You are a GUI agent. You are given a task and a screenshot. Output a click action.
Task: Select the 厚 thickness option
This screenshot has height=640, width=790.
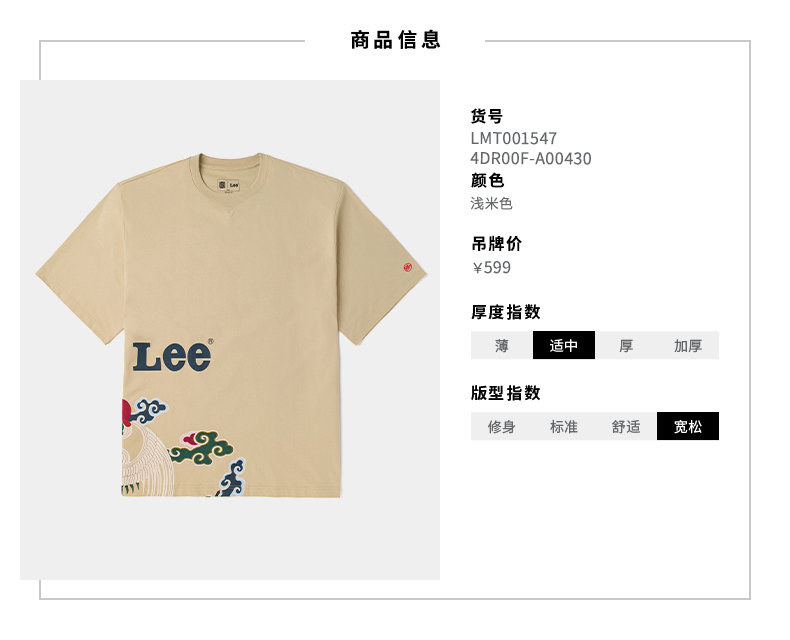[626, 345]
